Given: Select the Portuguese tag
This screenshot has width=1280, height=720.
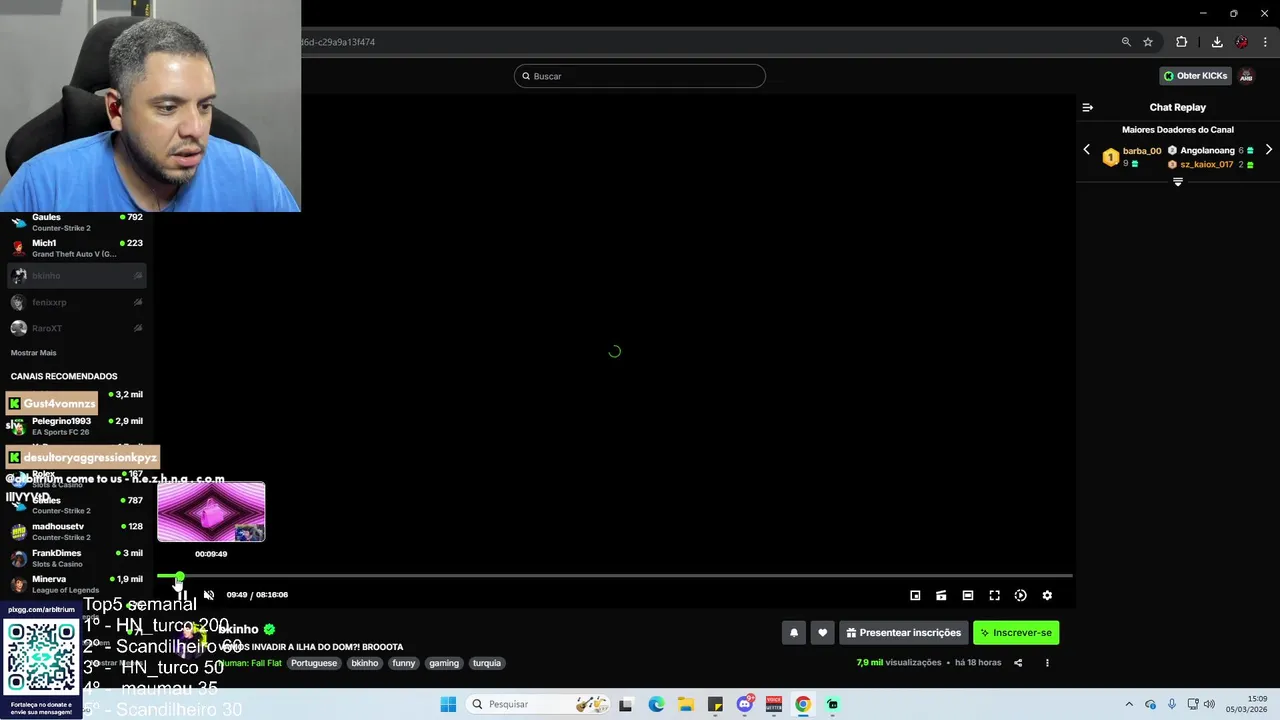Looking at the screenshot, I should coord(314,663).
